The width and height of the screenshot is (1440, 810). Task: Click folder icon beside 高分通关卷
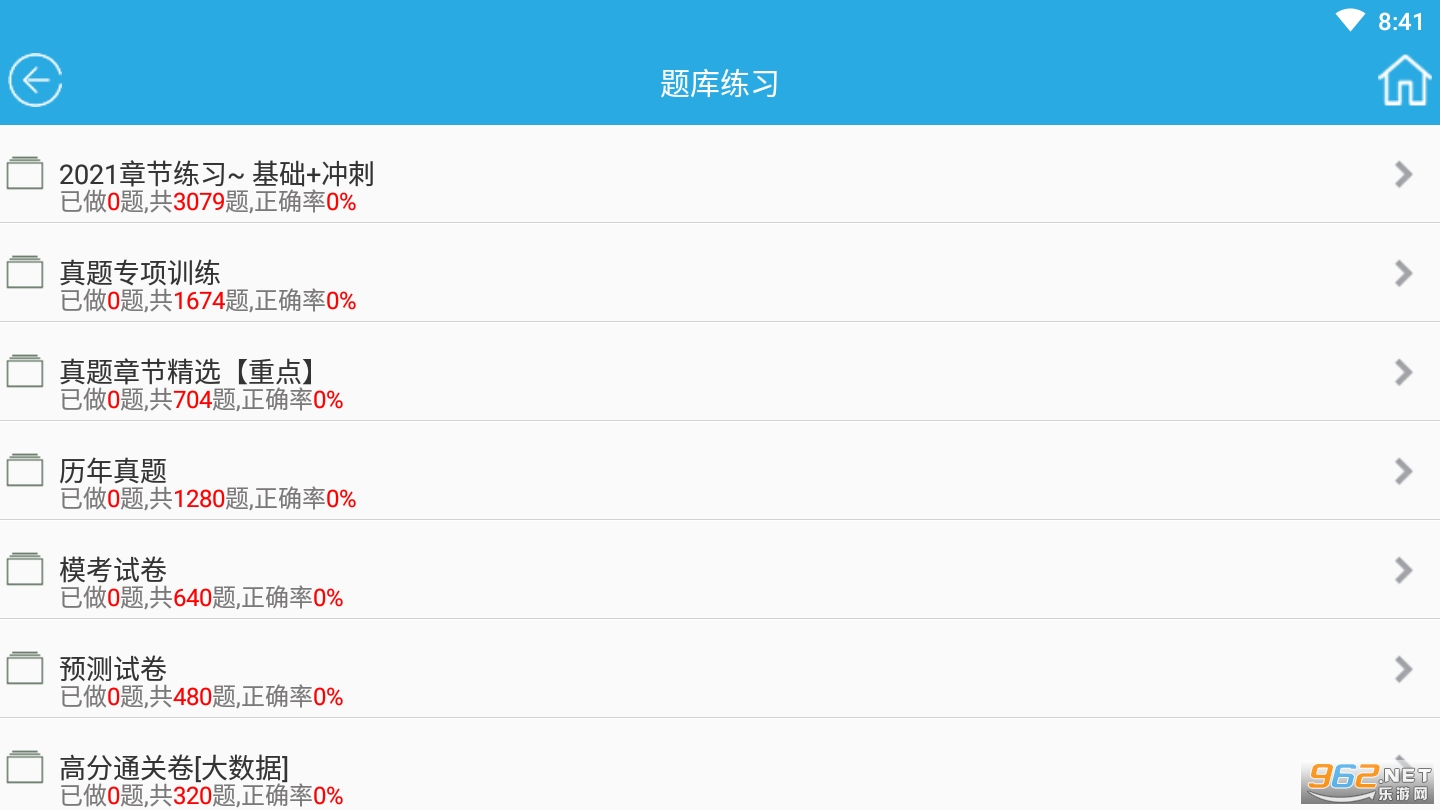point(25,767)
